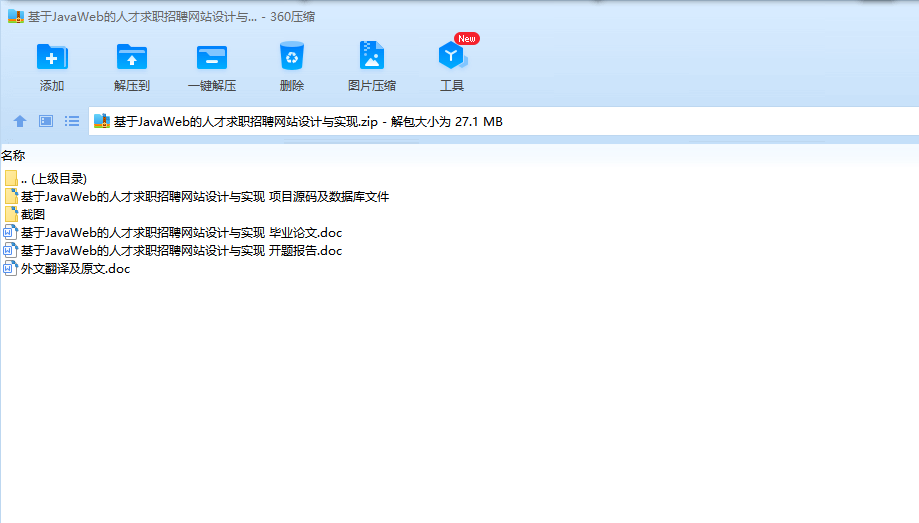Viewport: 919px width, 523px height.
Task: Select the doc file icon of 毕业论文.doc
Action: click(x=10, y=233)
